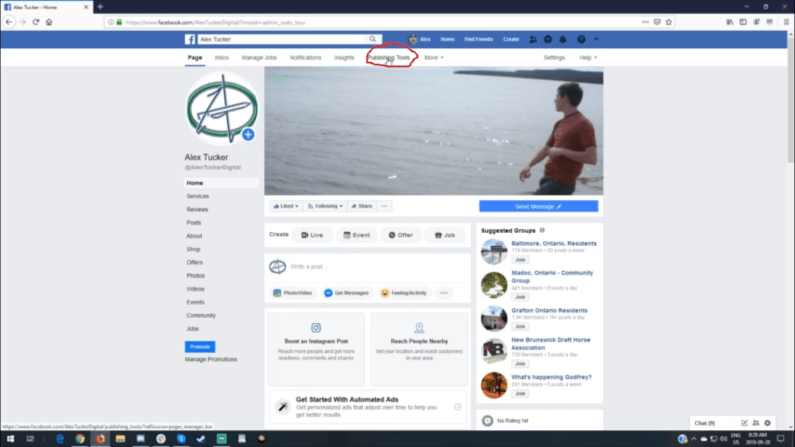Select Reviews in left sidebar

click(x=197, y=209)
